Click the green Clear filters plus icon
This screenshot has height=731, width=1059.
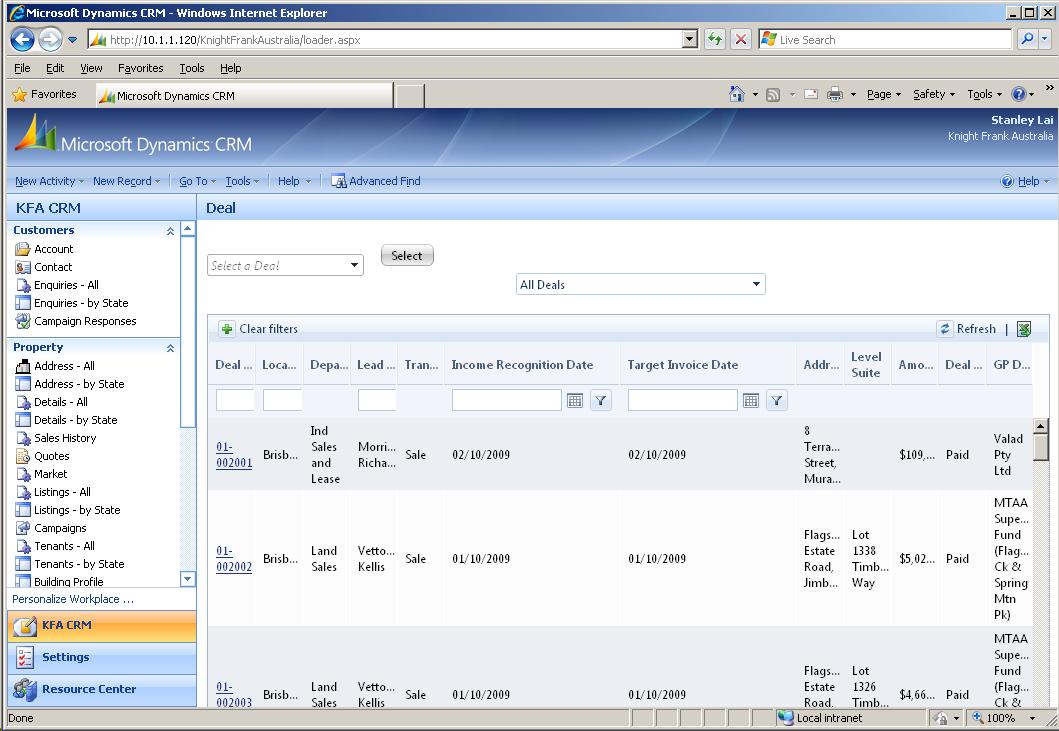227,329
